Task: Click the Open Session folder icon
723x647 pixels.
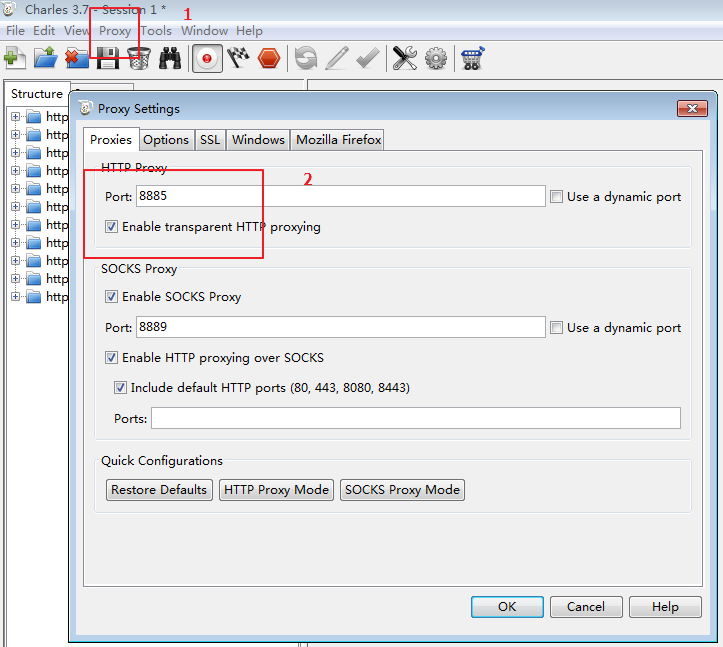Action: coord(46,59)
